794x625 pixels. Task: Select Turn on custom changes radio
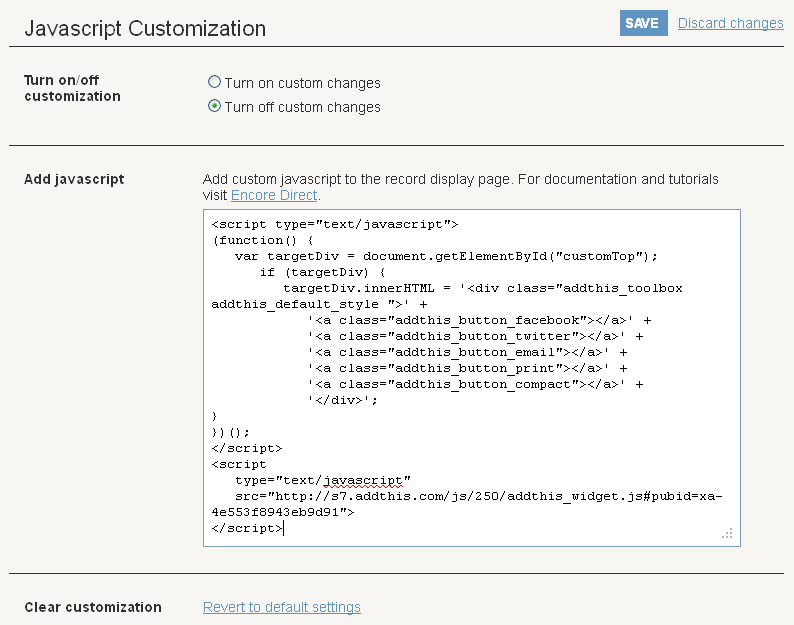(215, 82)
